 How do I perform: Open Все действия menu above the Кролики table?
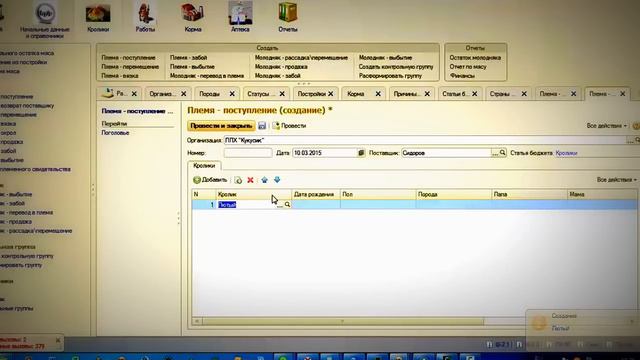click(617, 180)
